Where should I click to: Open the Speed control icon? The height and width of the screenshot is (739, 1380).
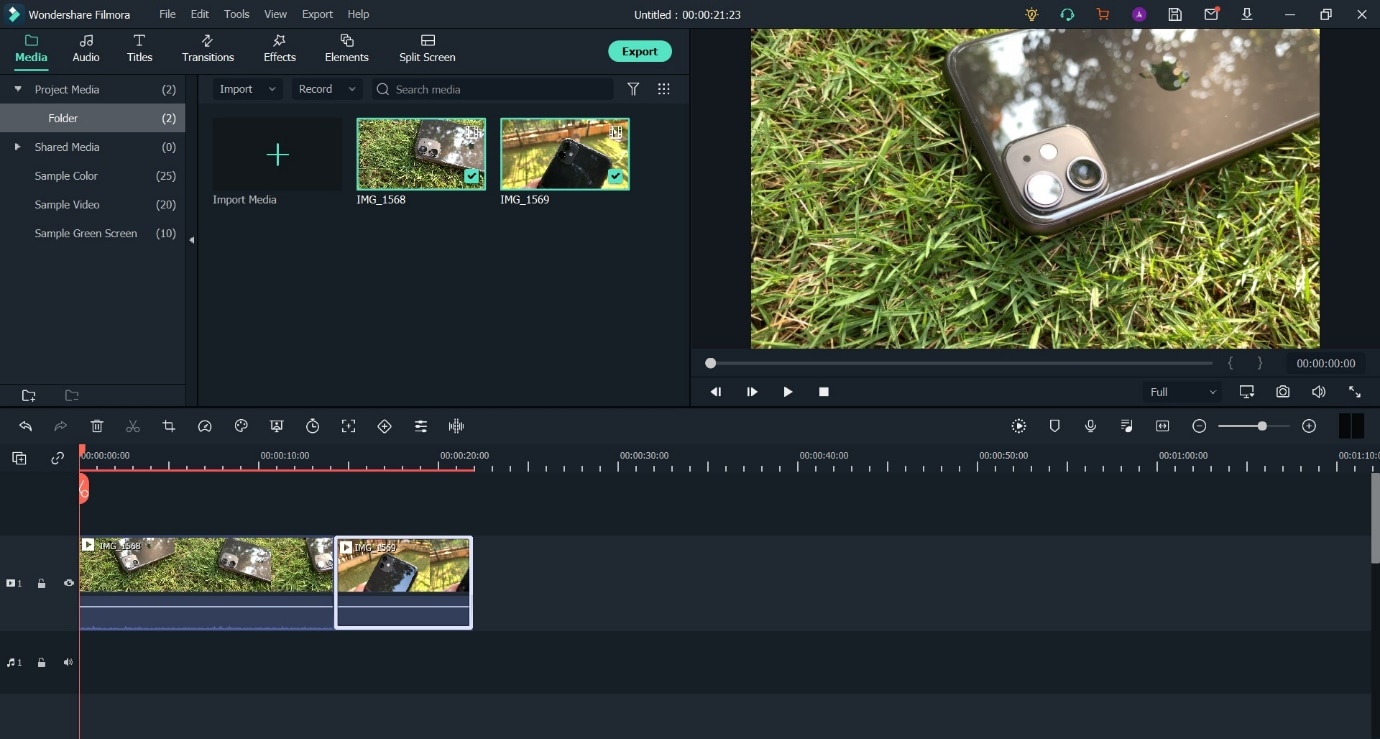pos(205,426)
